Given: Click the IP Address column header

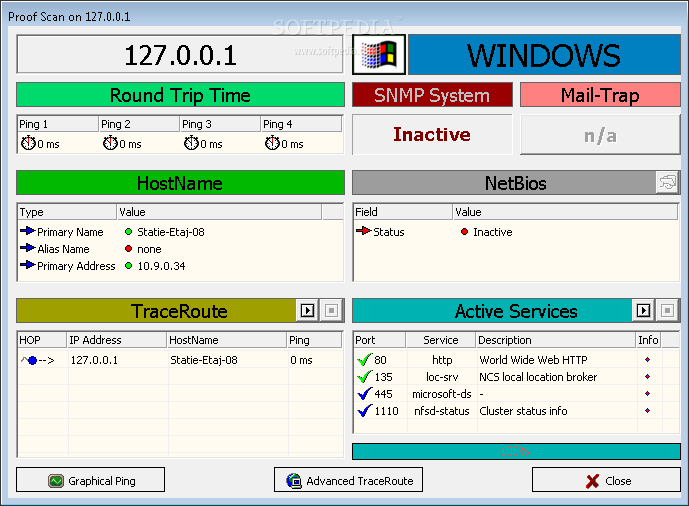Looking at the screenshot, I should pyautogui.click(x=117, y=340).
